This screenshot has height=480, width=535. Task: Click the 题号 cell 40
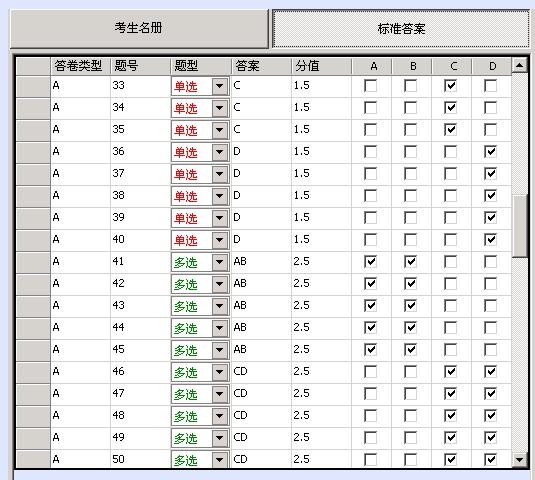[x=141, y=240]
